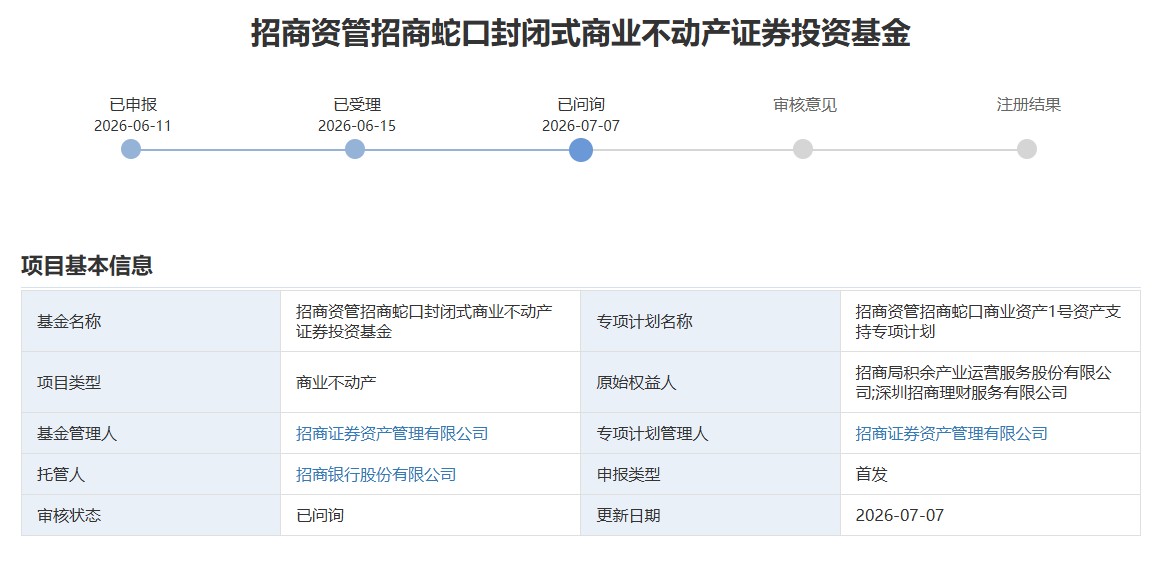Click the grey 审核意见 progress circle
This screenshot has width=1154, height=566.
(x=803, y=149)
